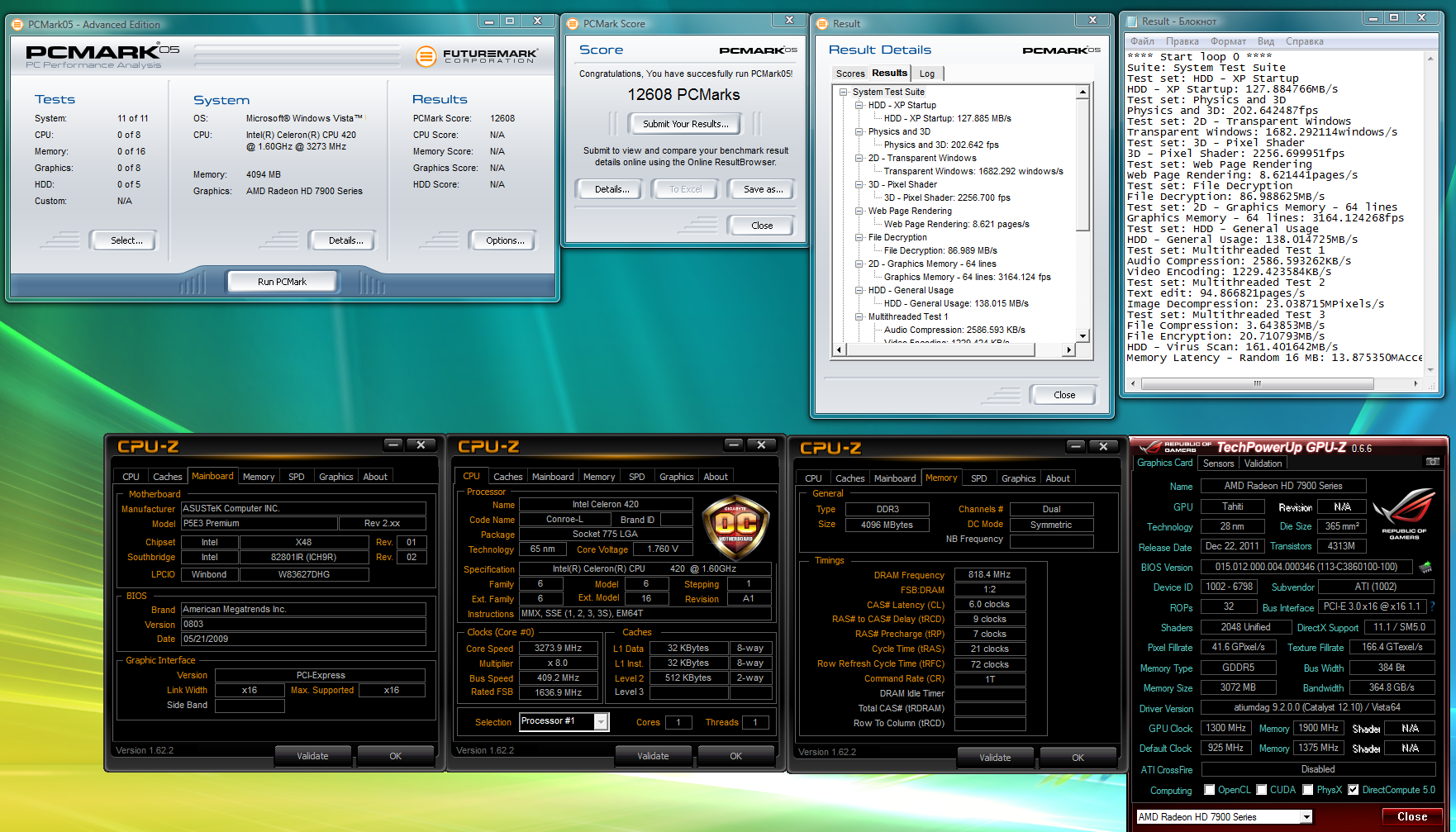
Task: Click the results tree scroll-left arrow
Action: click(x=840, y=349)
